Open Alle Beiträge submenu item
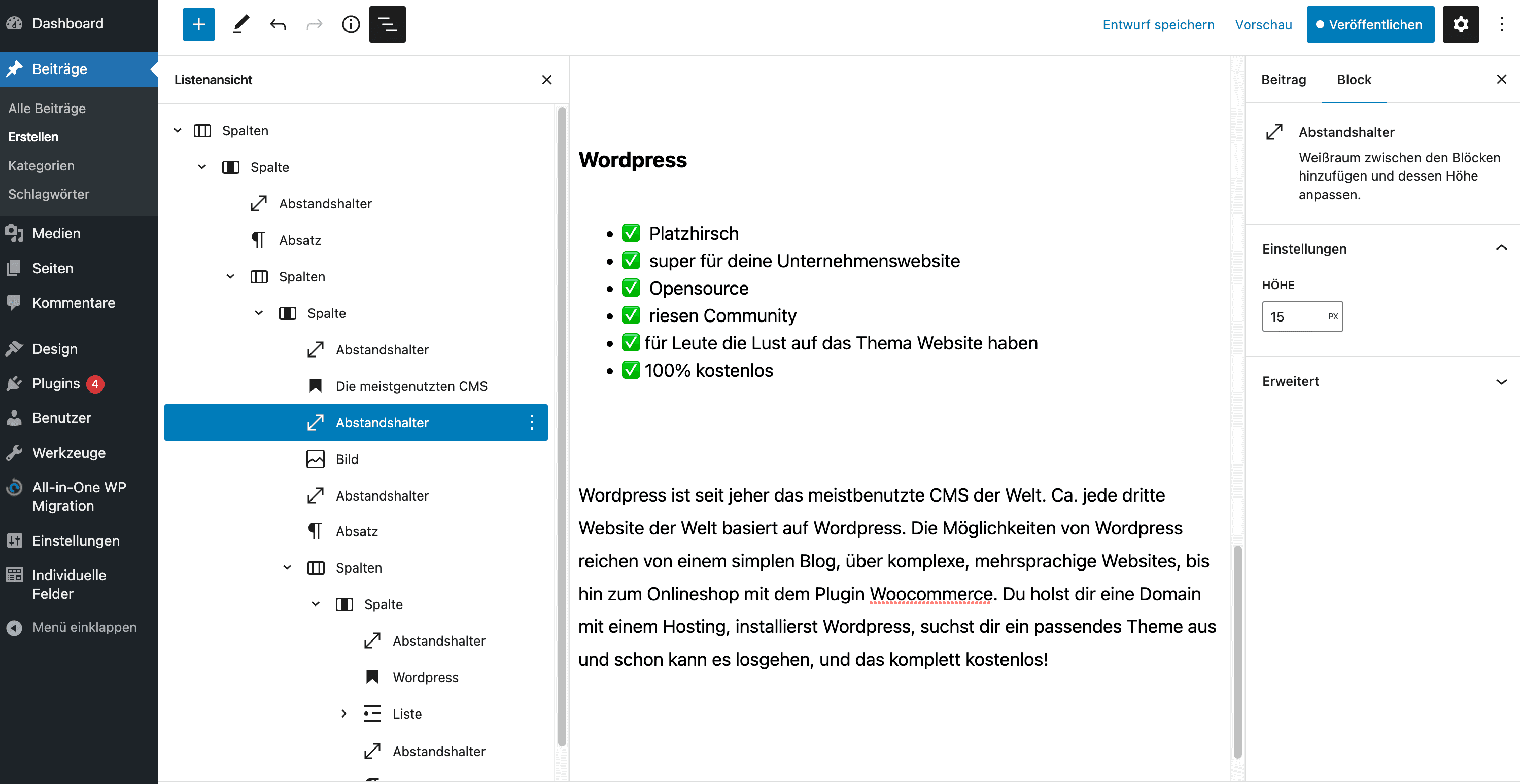 click(47, 109)
